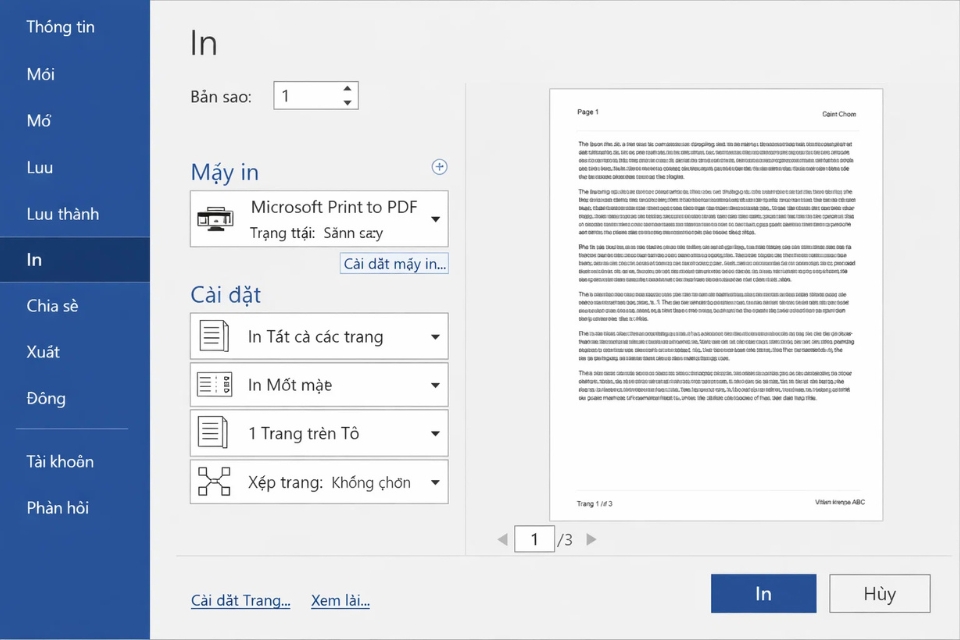Go to previous page with left arrow
The width and height of the screenshot is (960, 640).
point(502,539)
